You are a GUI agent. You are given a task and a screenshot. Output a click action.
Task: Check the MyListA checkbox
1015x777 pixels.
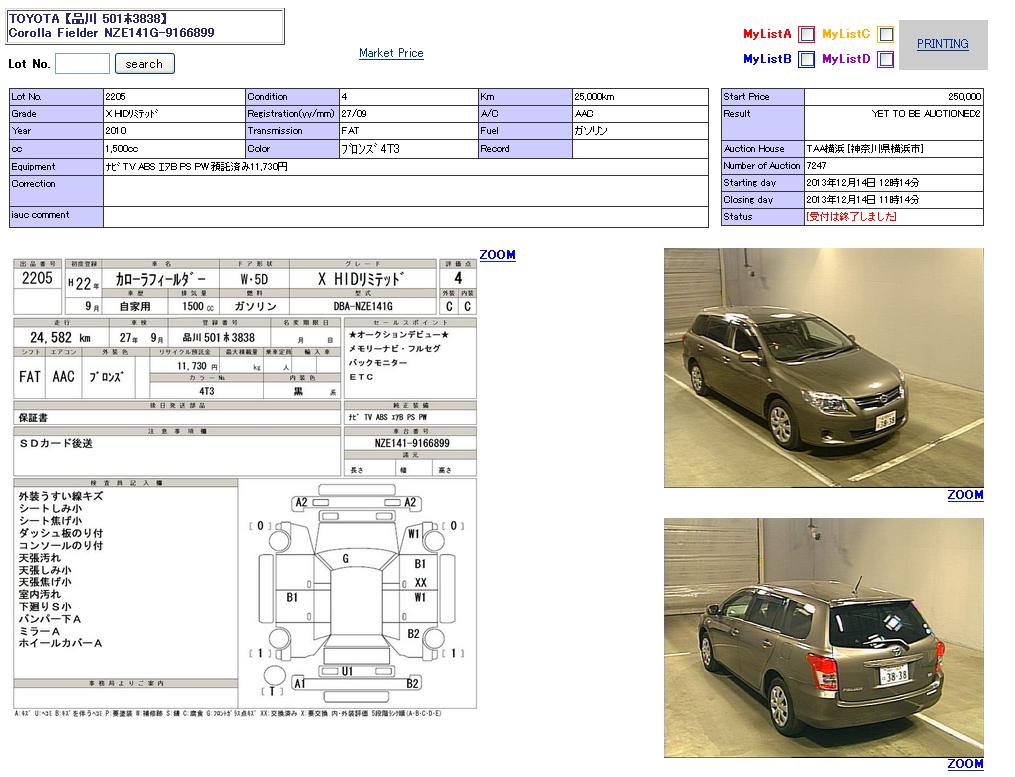point(806,34)
